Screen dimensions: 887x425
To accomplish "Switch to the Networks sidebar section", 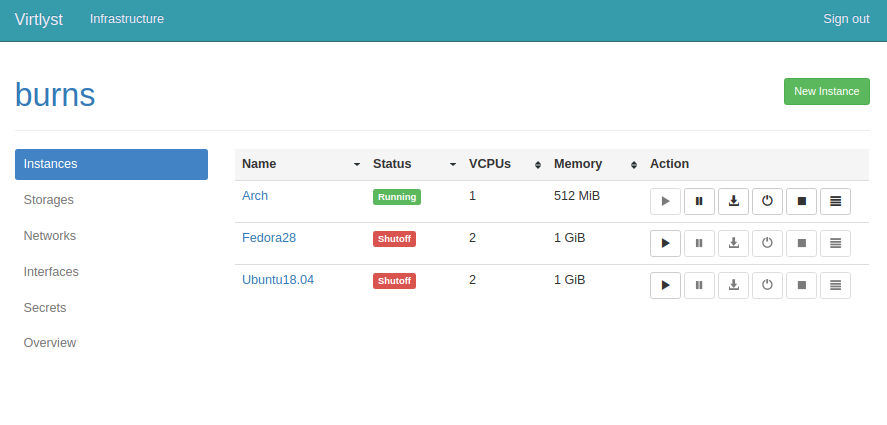I will (x=50, y=236).
